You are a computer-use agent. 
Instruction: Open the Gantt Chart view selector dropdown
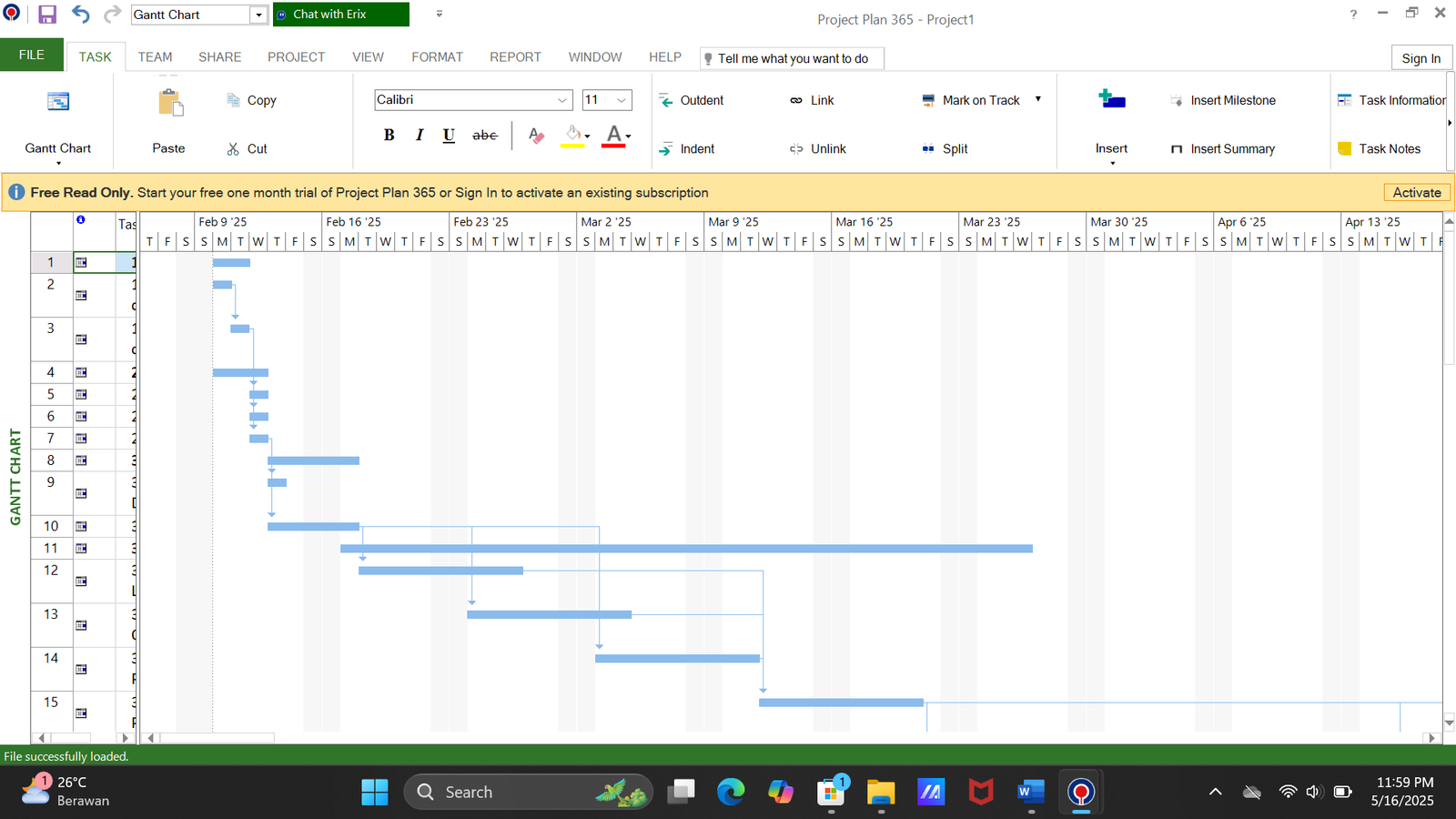tap(258, 15)
